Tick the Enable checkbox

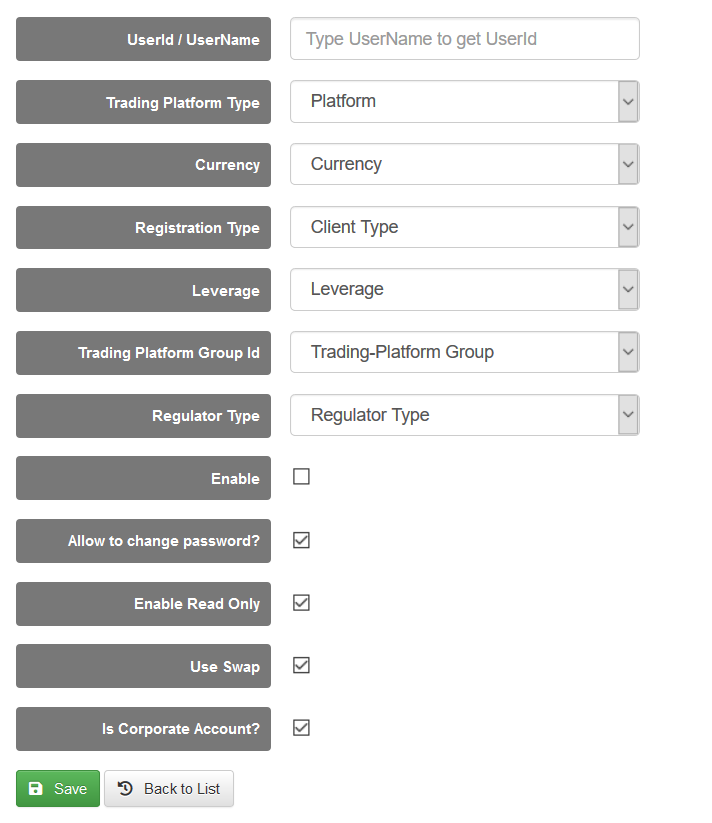301,477
